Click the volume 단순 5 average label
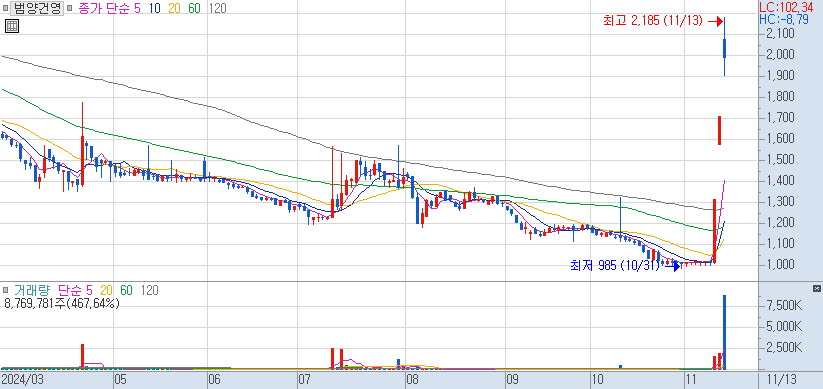Screen dimensions: 823x389 tap(75, 290)
